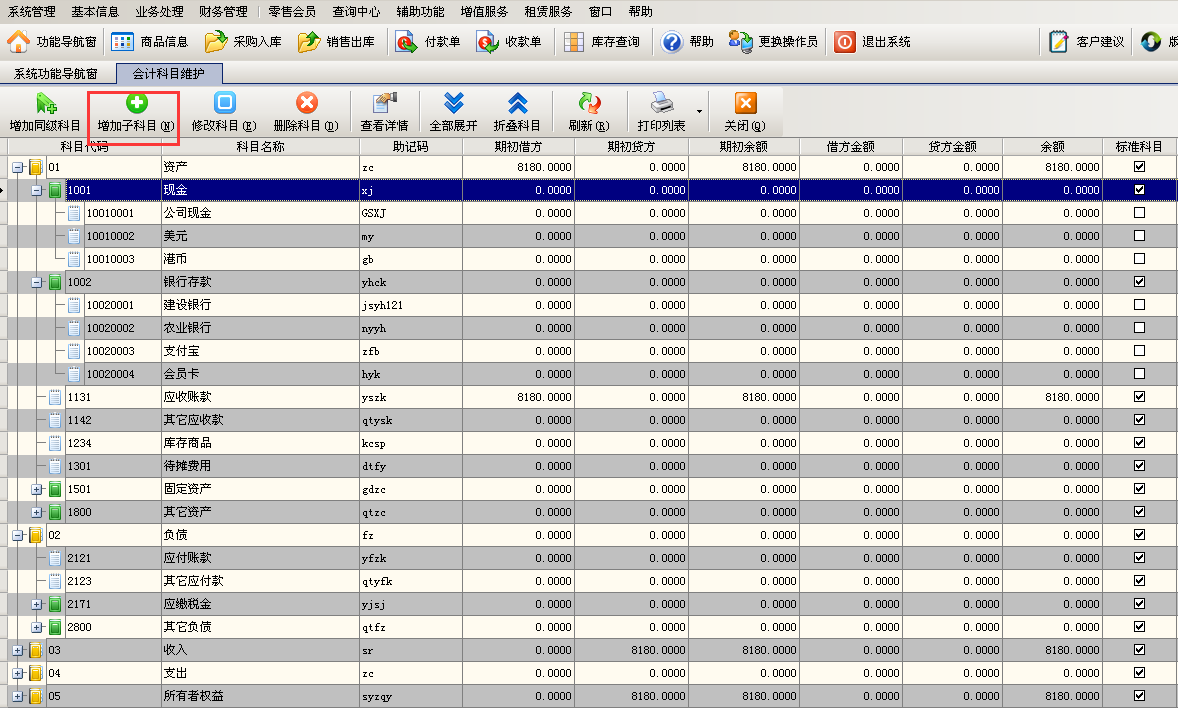Viewport: 1178px width, 727px height.
Task: Click document icon of 10010001 row
Action: tap(74, 213)
